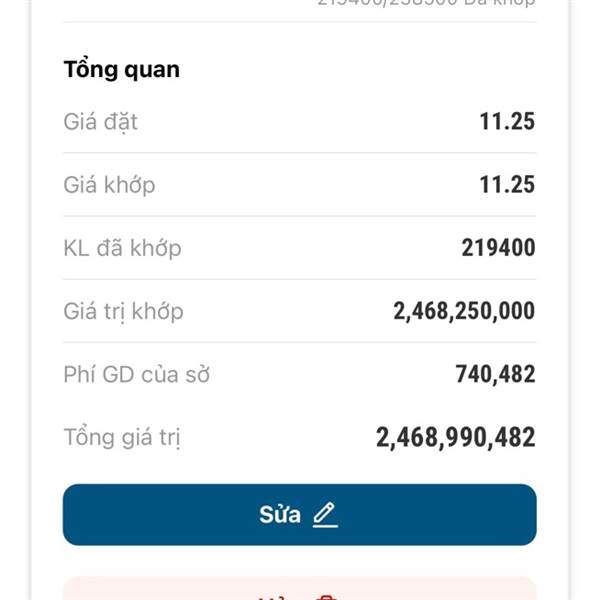
Task: Click the Giá đặt label
Action: point(101,122)
